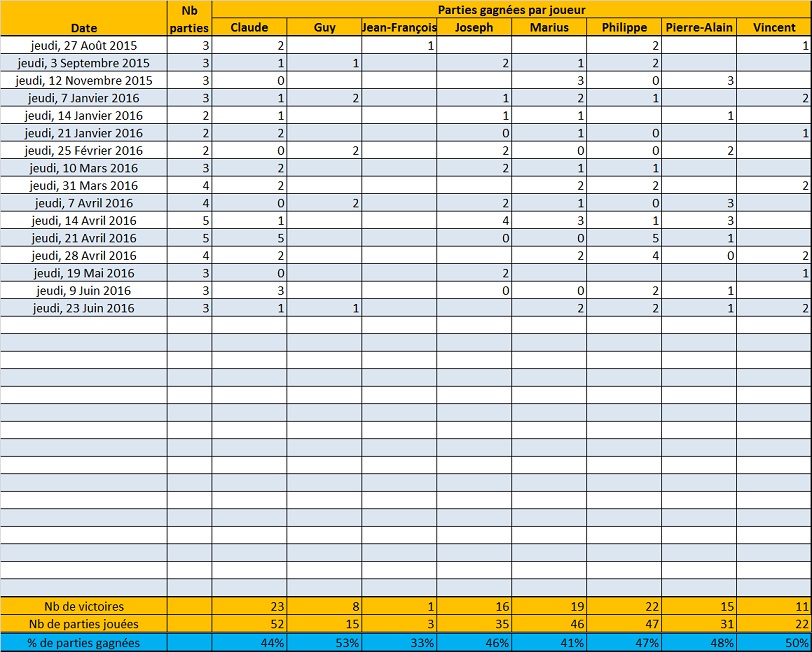Click Vincent's 50% win rate cell

[774, 643]
